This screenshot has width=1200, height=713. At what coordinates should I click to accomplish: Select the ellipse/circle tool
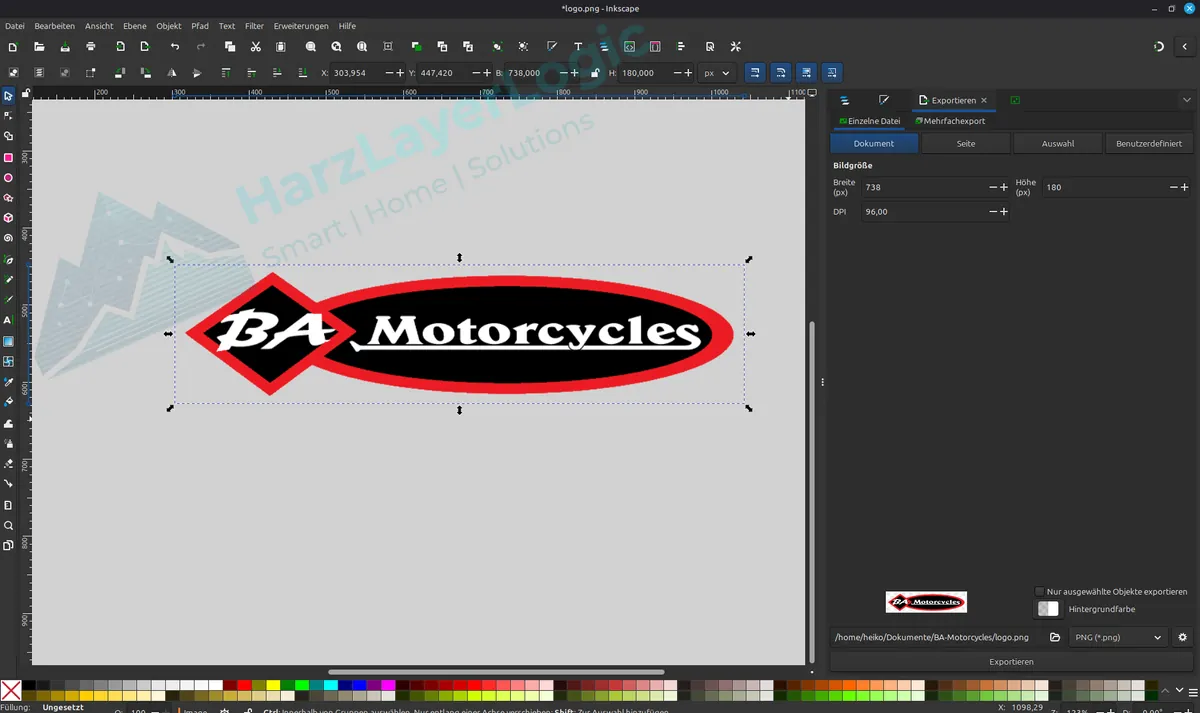[8, 178]
